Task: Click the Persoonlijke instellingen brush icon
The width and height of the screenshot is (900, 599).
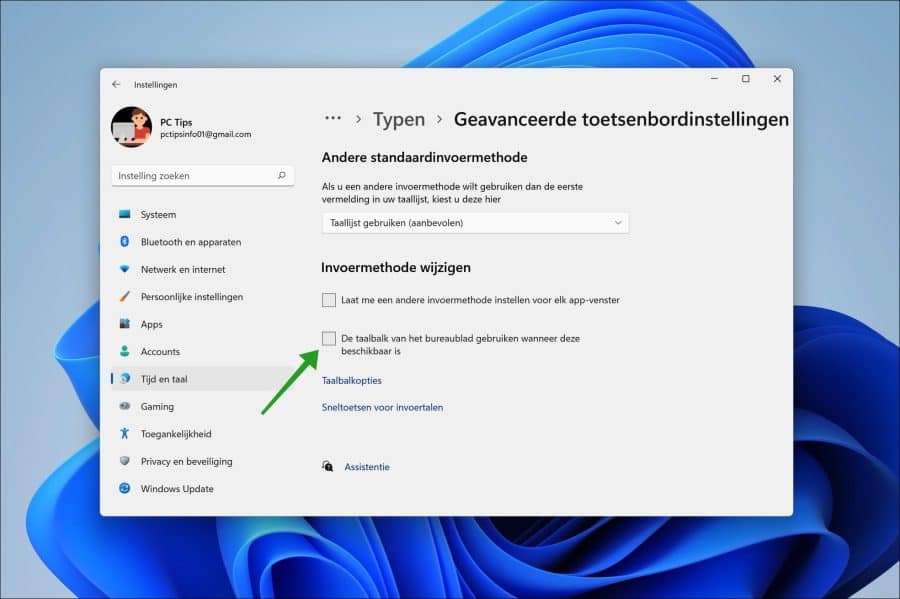Action: click(125, 296)
